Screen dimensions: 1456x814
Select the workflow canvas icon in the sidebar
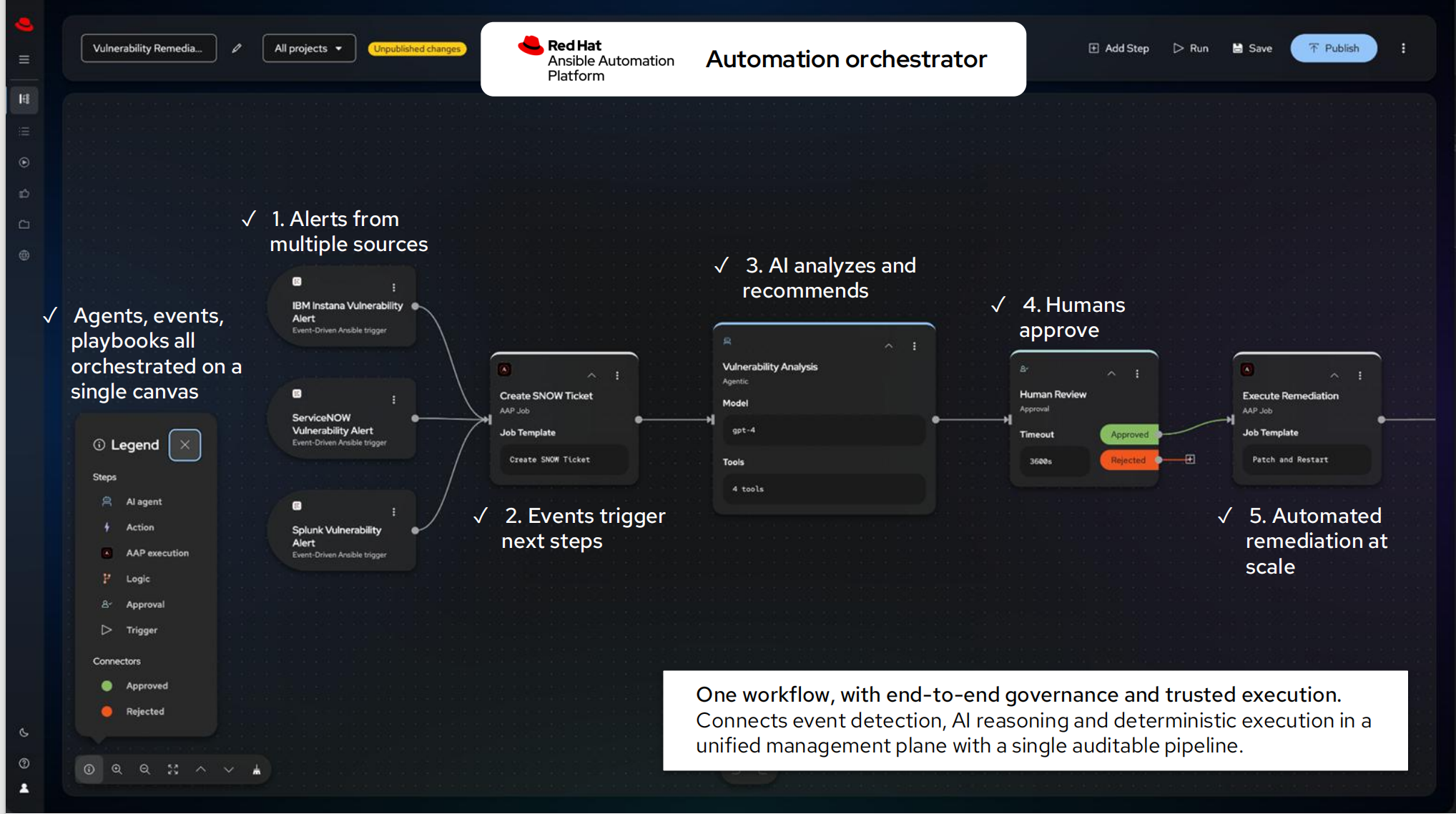[24, 99]
